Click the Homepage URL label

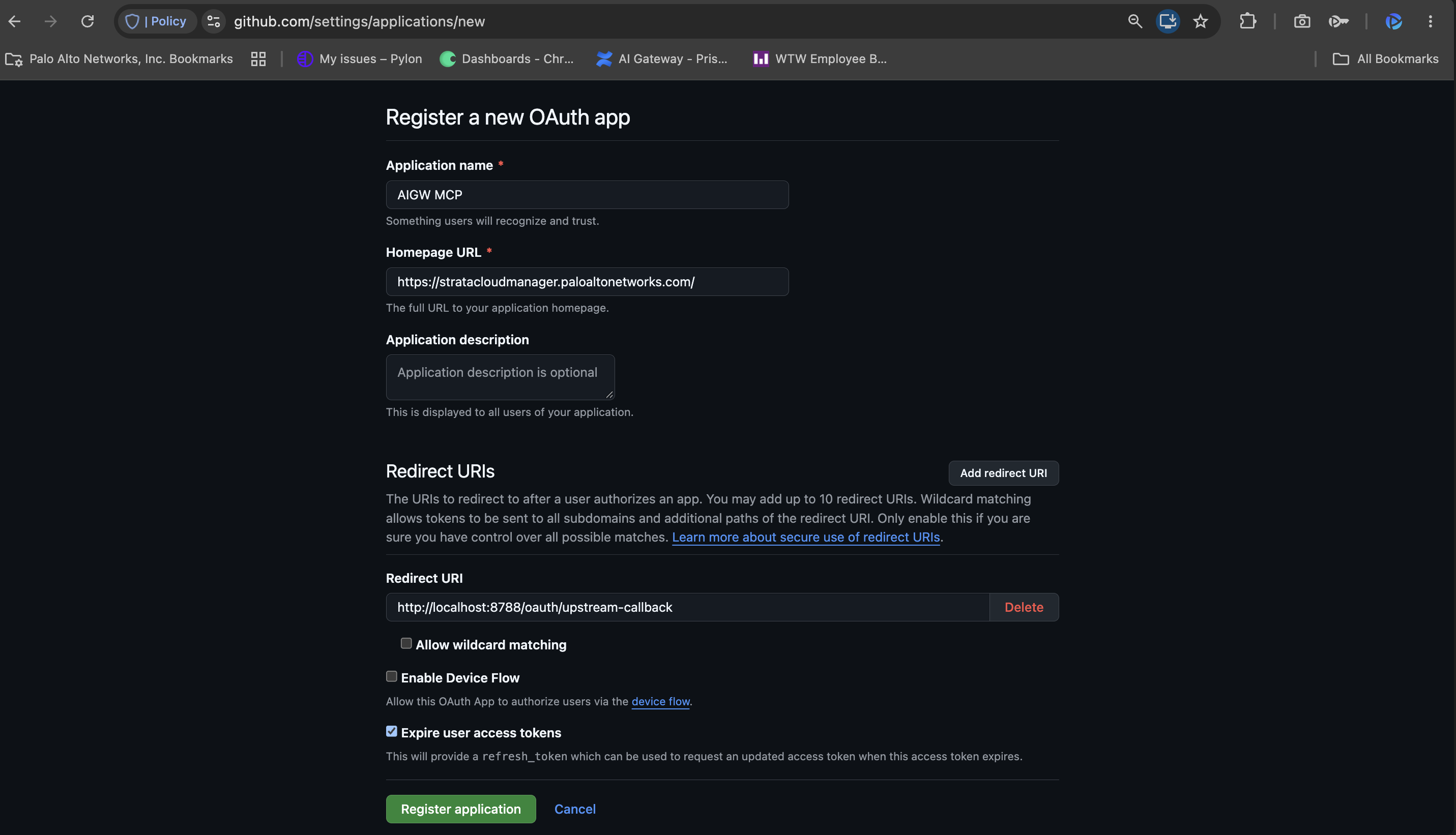pyautogui.click(x=433, y=252)
